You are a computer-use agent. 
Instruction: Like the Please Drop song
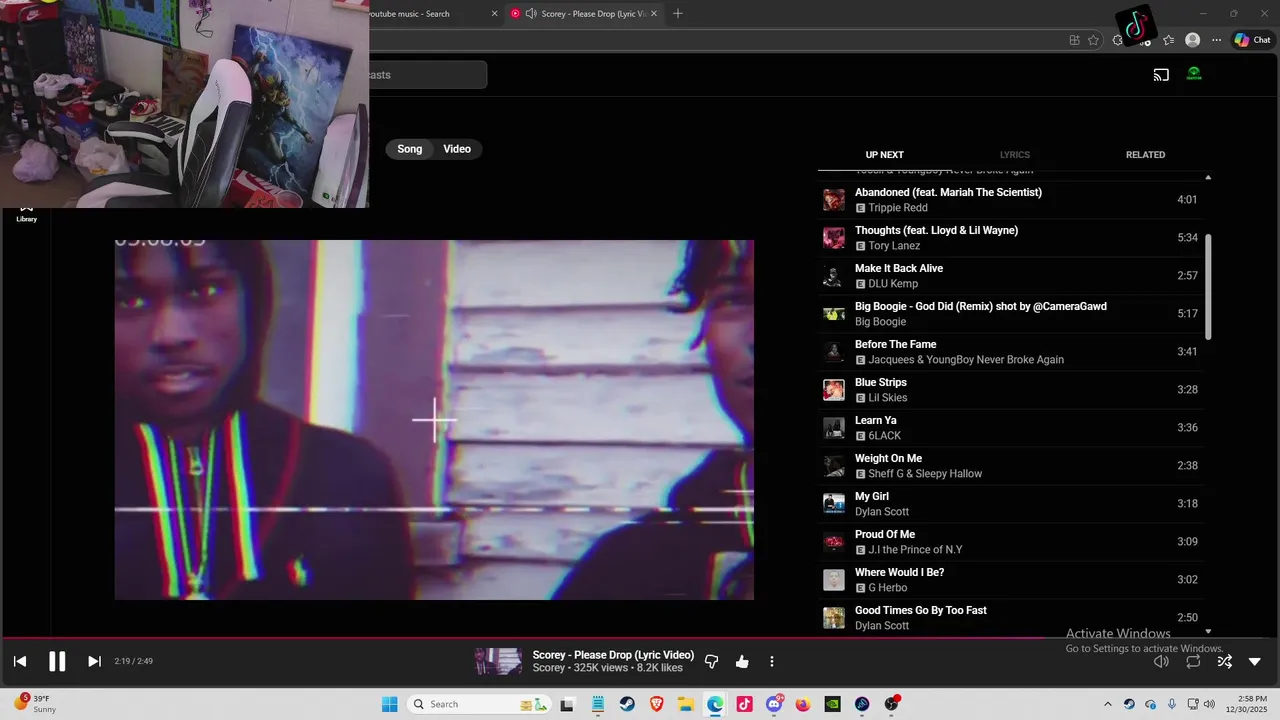tap(742, 661)
